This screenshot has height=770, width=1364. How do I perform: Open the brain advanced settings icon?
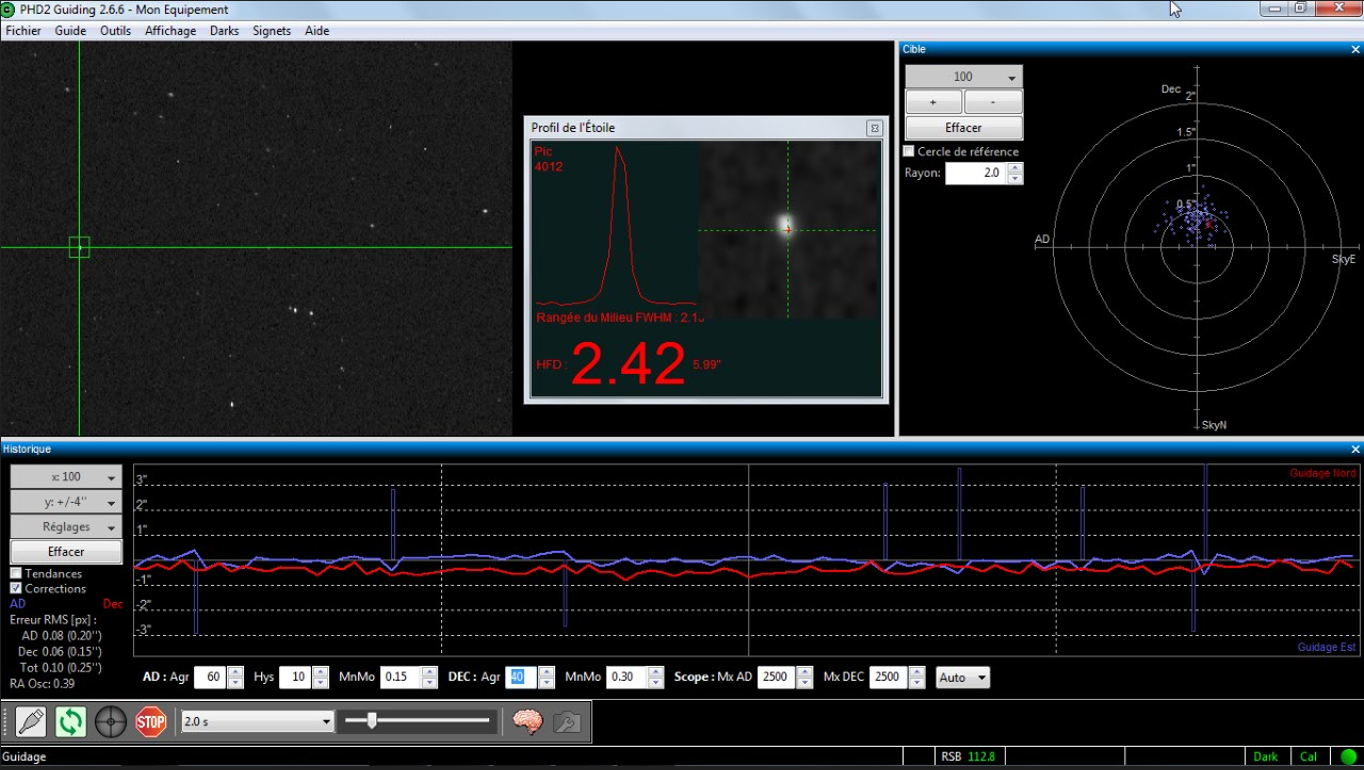pos(527,721)
